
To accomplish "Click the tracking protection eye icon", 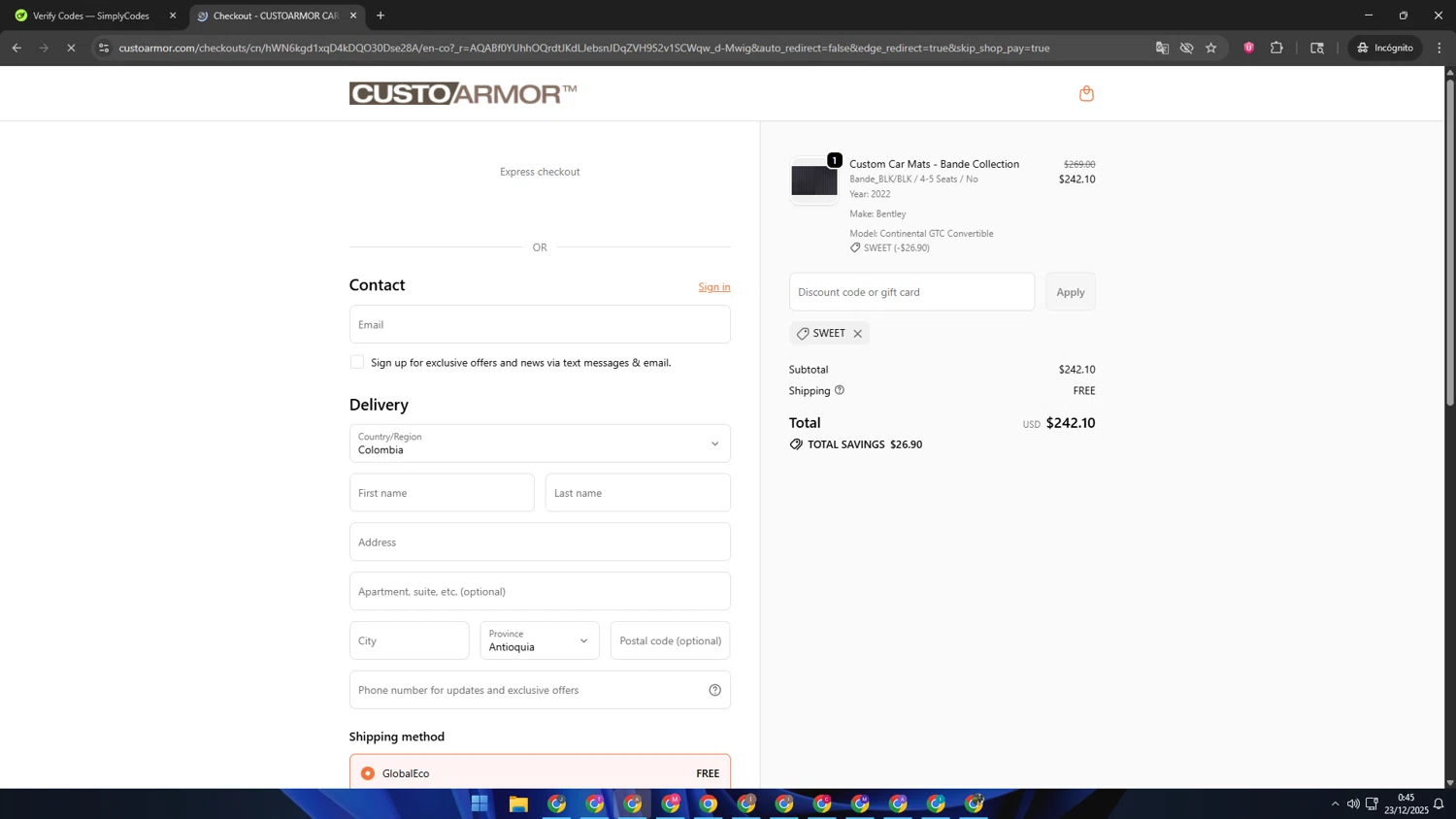I will (x=1186, y=48).
